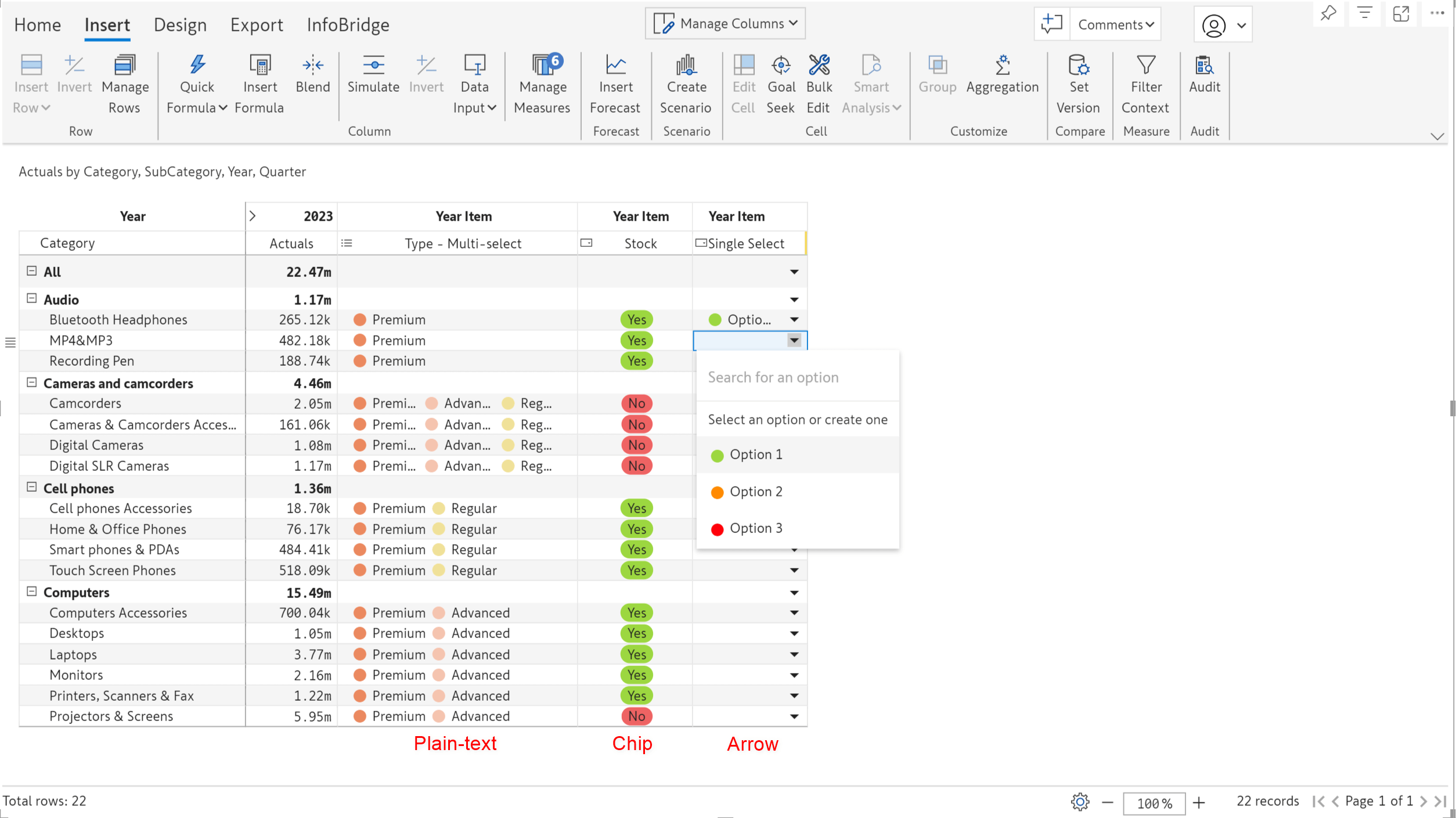Select Option 1 from the dropdown list
Viewport: 1456px width, 818px height.
(x=756, y=454)
